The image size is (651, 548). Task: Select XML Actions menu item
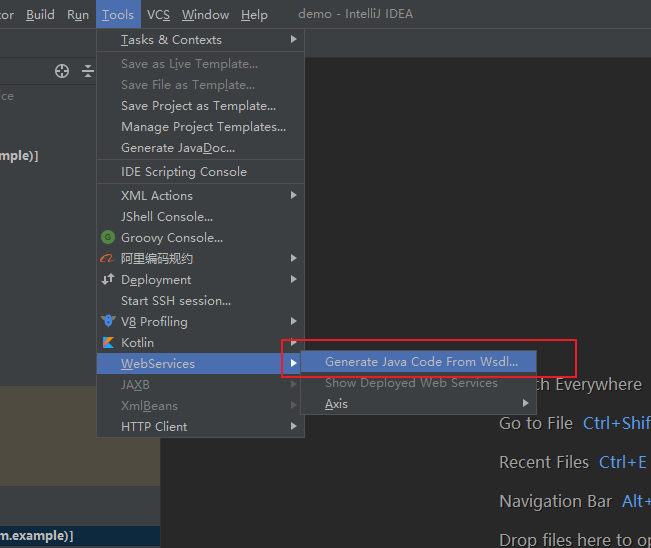pos(201,196)
